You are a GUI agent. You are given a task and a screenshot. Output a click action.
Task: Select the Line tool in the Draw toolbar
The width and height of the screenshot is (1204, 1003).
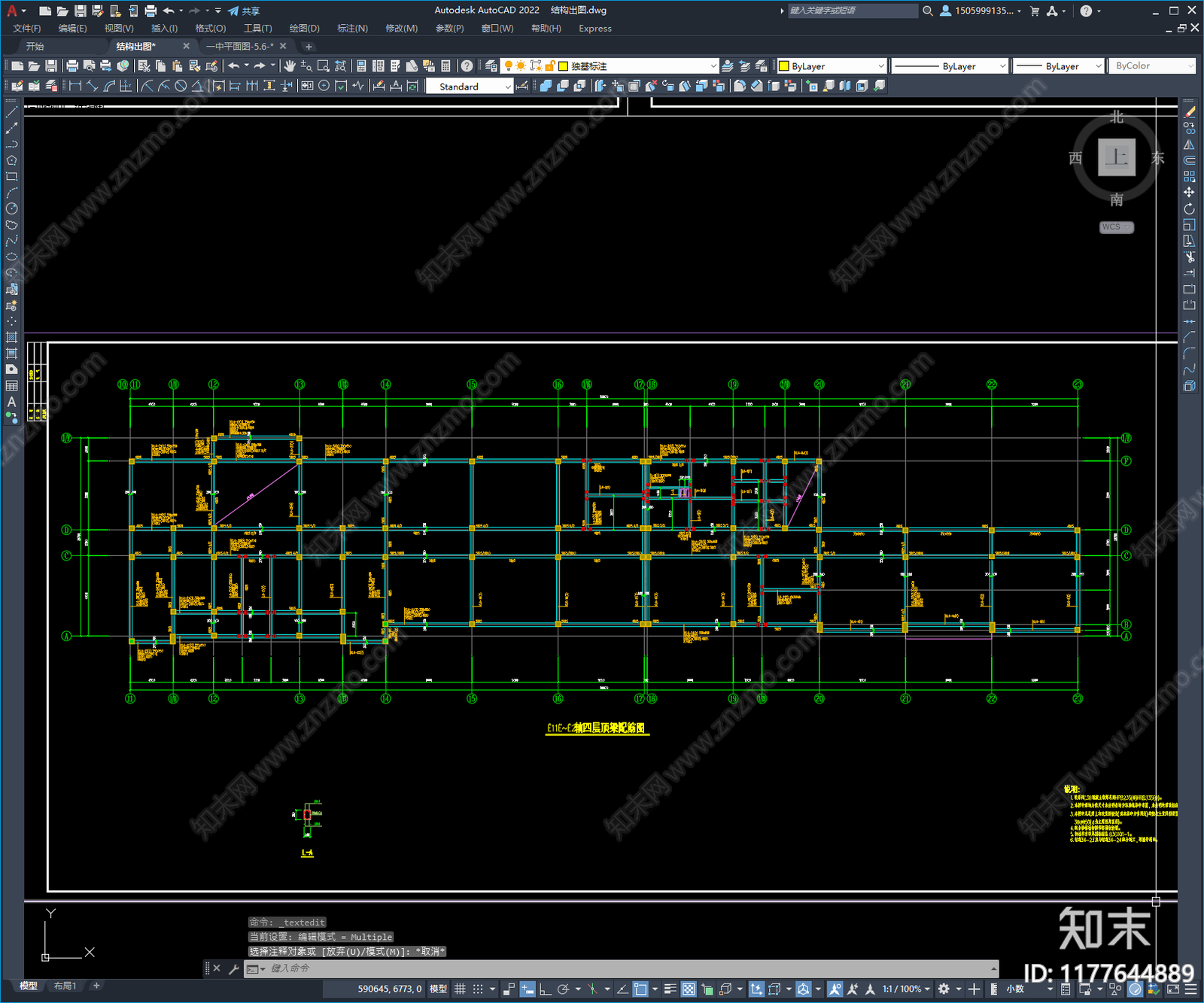tap(11, 111)
